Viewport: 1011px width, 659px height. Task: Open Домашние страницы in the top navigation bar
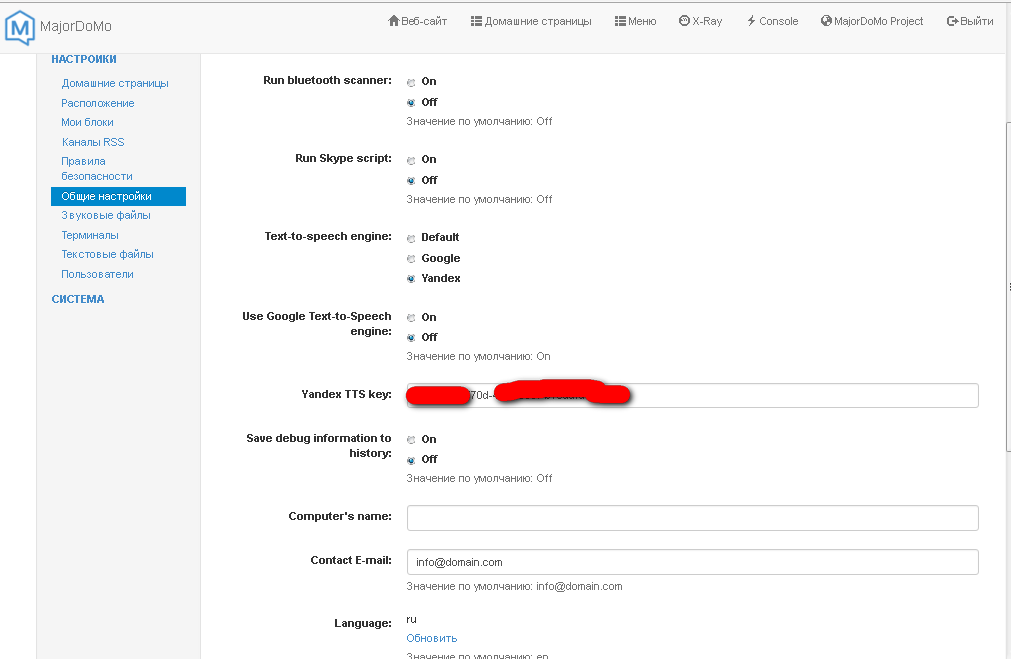pyautogui.click(x=531, y=21)
